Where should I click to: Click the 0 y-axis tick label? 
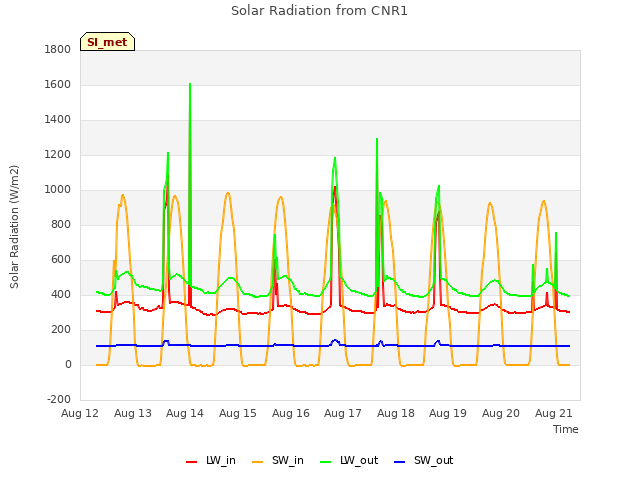tap(68, 364)
